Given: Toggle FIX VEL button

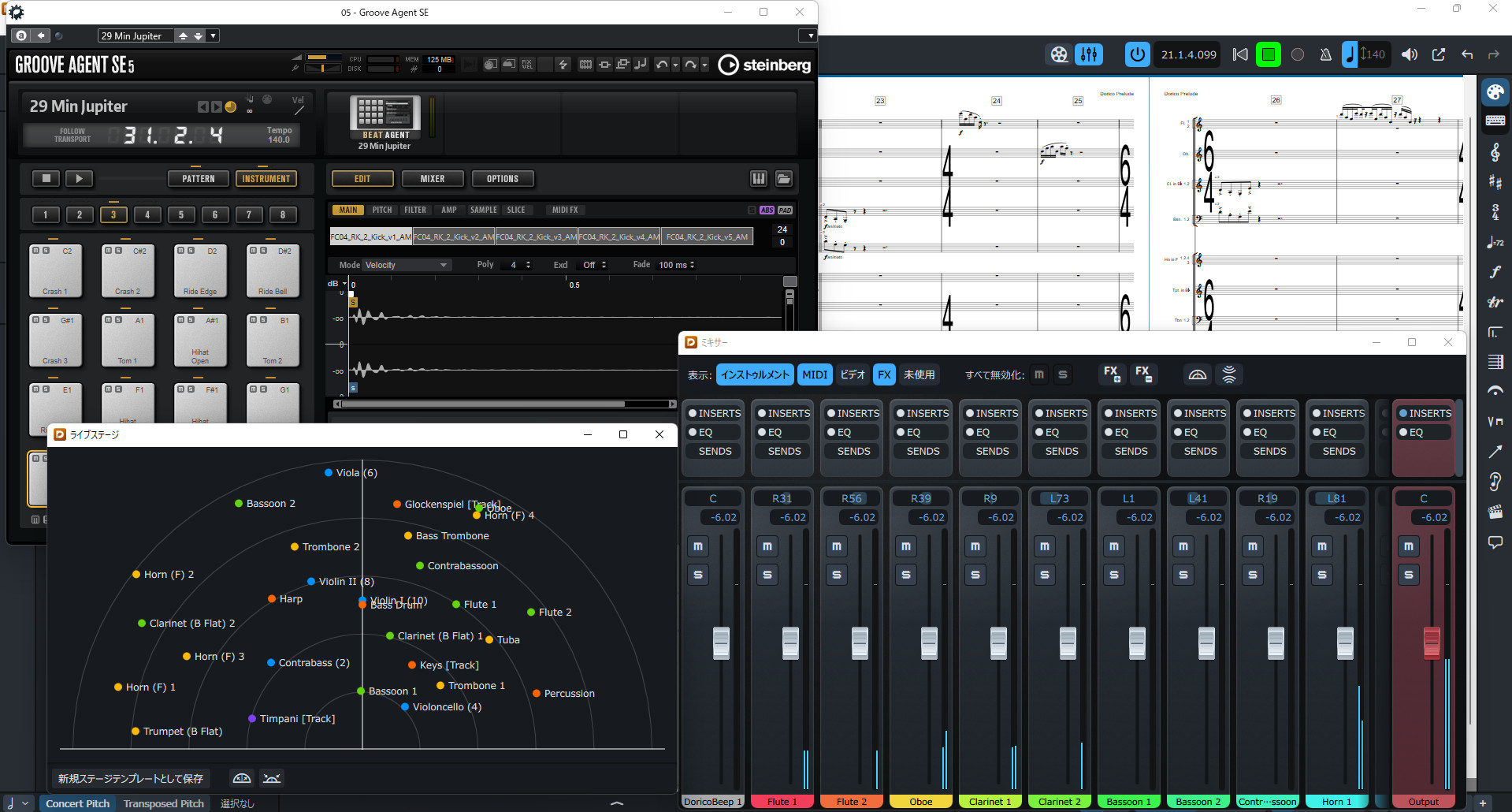Looking at the screenshot, I should (527, 65).
